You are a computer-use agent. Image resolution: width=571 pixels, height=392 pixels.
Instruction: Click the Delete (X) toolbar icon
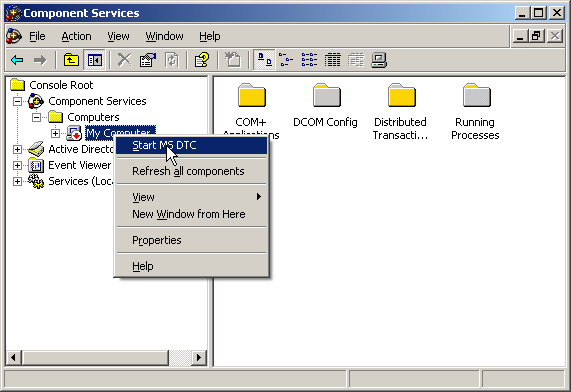click(124, 60)
